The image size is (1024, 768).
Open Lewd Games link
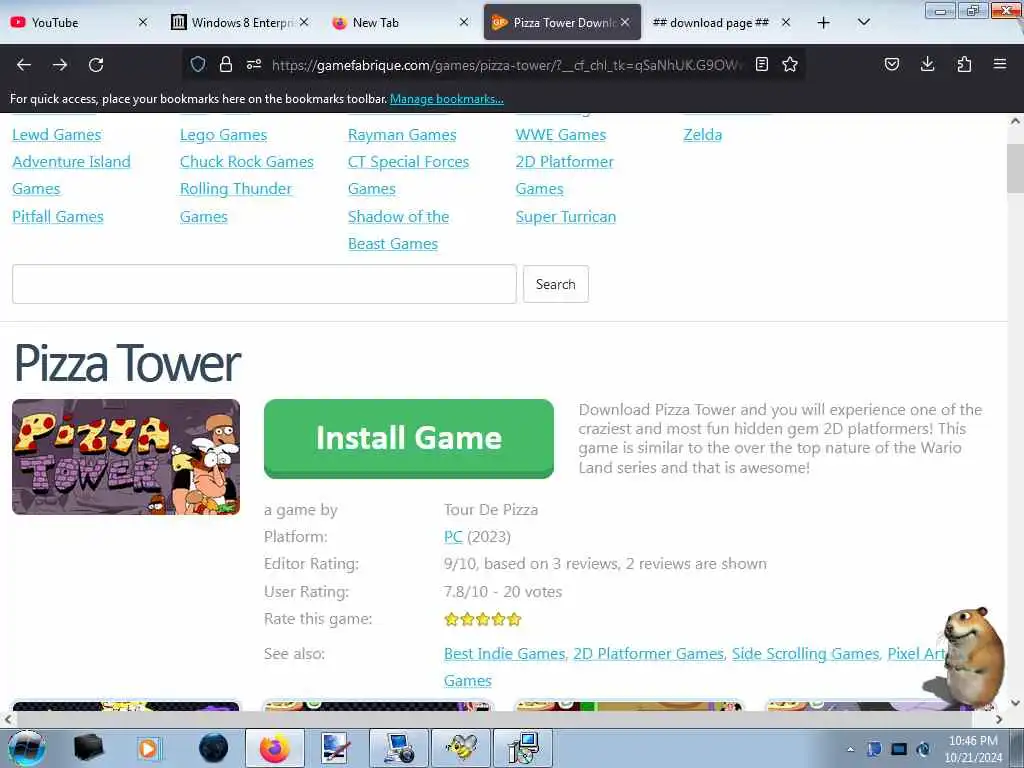pyautogui.click(x=57, y=135)
